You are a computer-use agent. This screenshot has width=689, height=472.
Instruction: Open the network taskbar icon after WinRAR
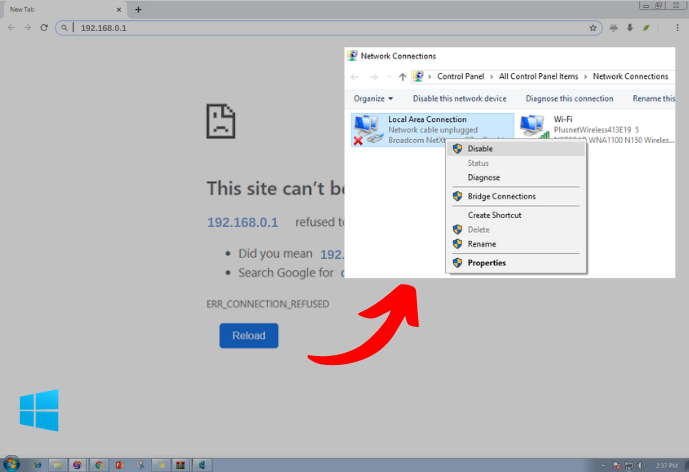point(202,465)
